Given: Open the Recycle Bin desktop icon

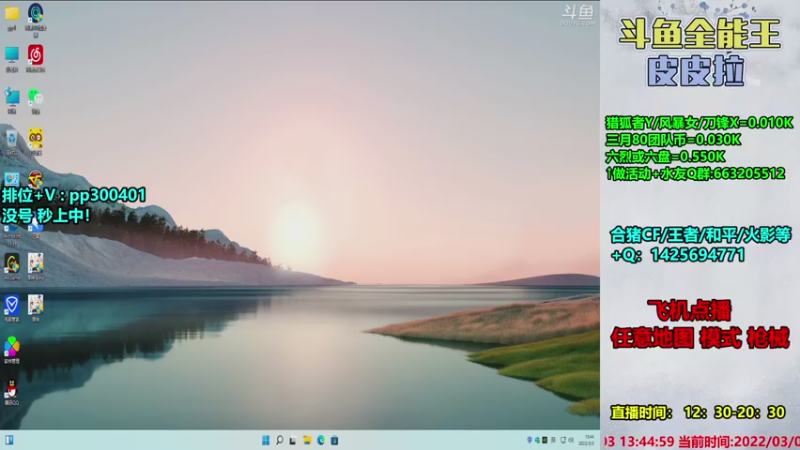Looking at the screenshot, I should coord(12,138).
